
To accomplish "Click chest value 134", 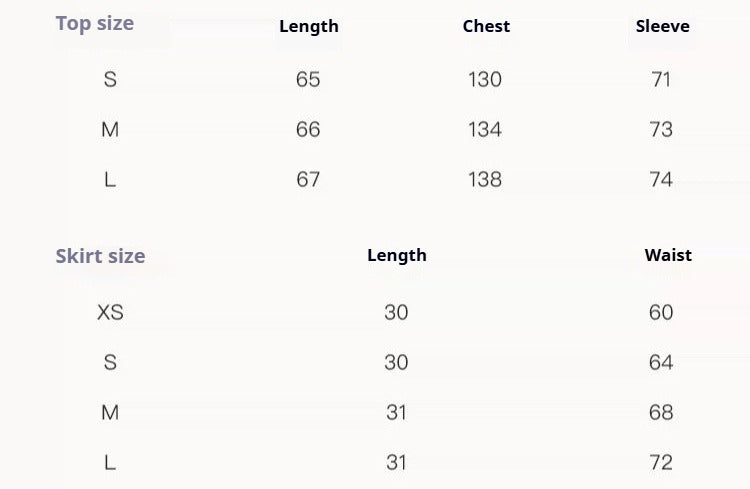I will 485,130.
